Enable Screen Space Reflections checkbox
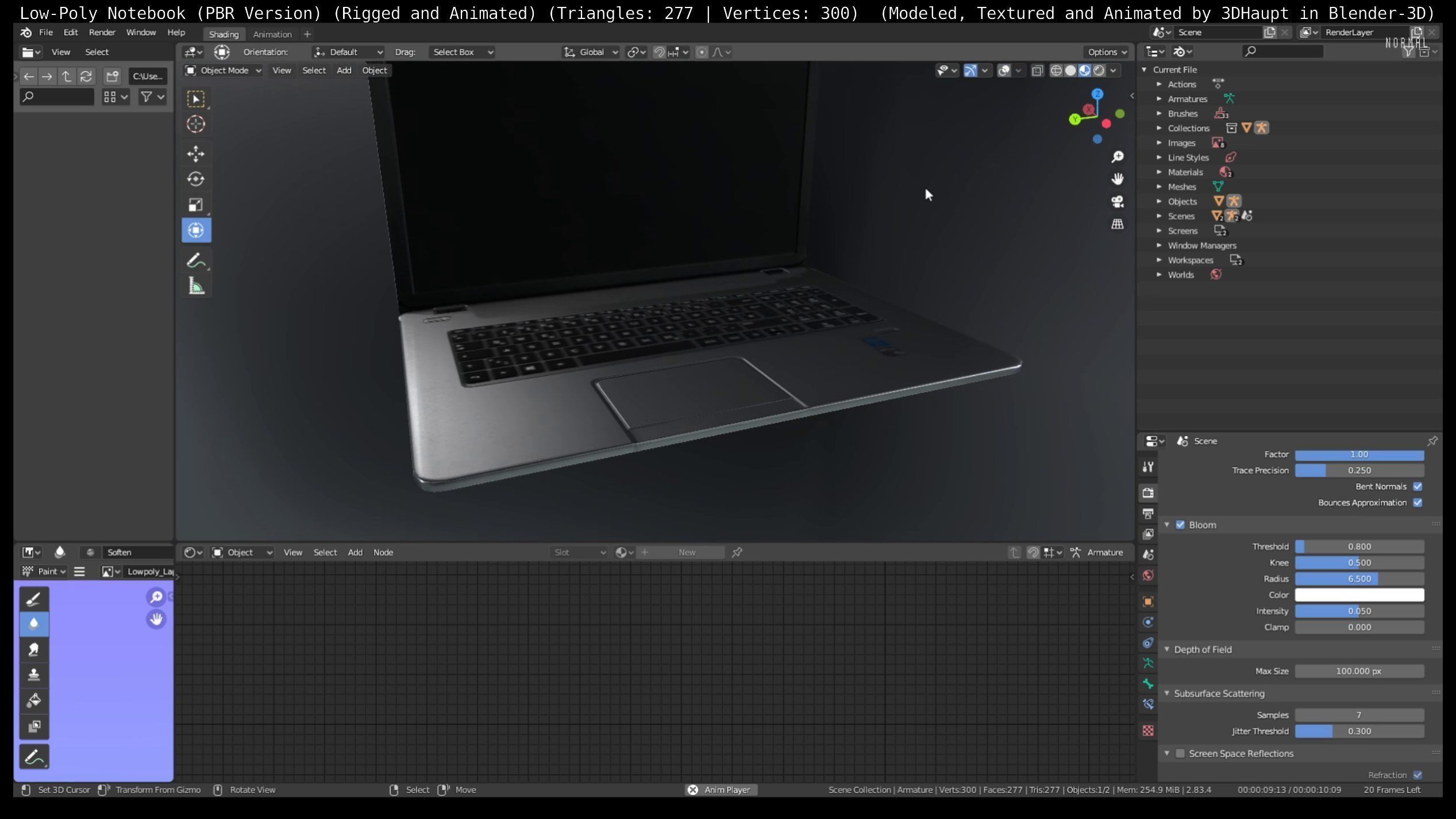The image size is (1456, 819). [1180, 753]
